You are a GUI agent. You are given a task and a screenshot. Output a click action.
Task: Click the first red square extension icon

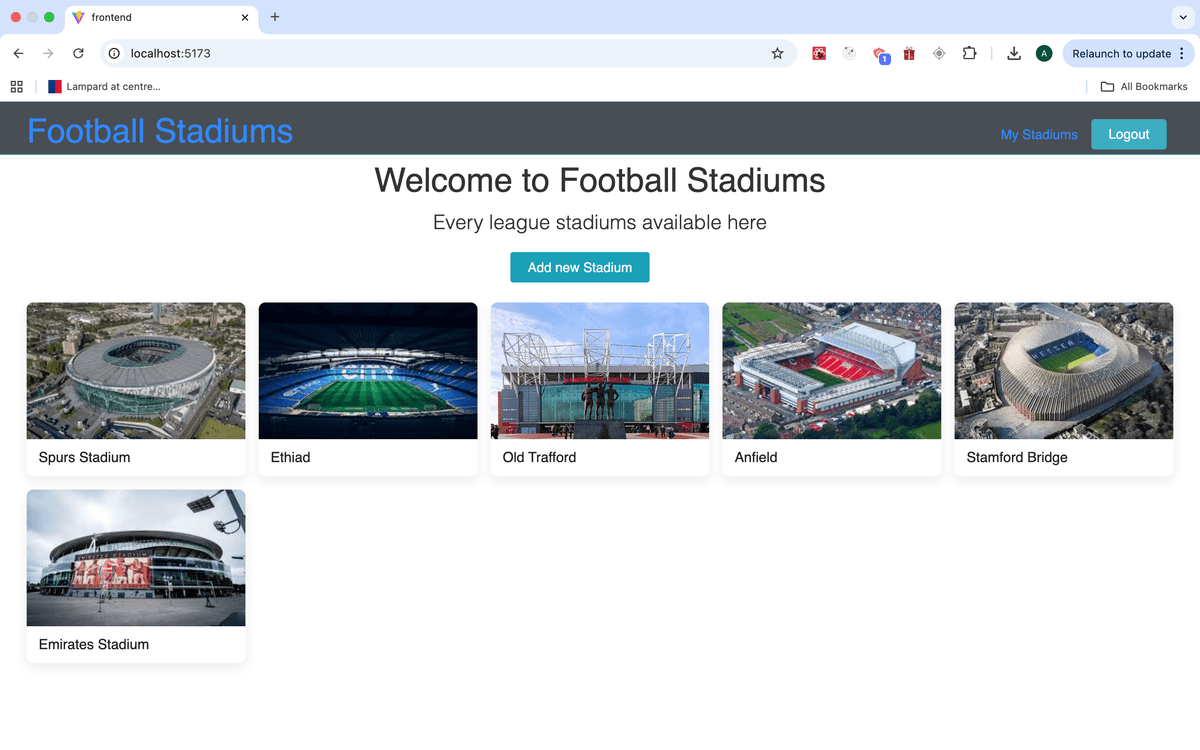click(x=819, y=54)
